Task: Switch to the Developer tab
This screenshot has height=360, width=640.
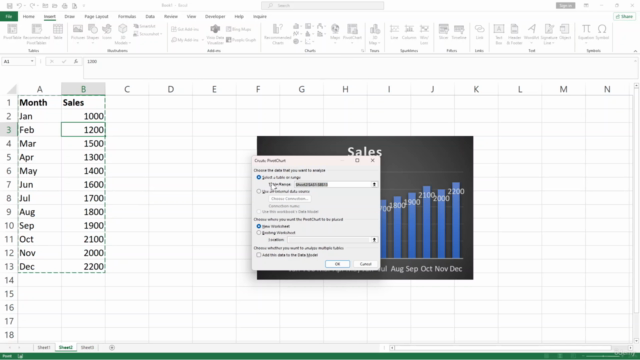Action: 215,16
